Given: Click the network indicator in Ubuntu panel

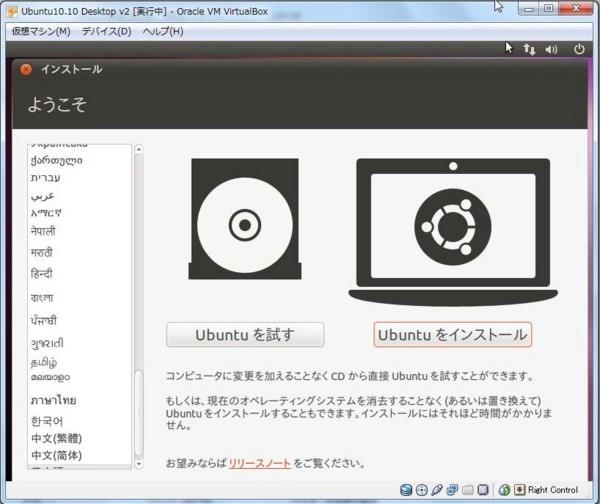Looking at the screenshot, I should (530, 49).
